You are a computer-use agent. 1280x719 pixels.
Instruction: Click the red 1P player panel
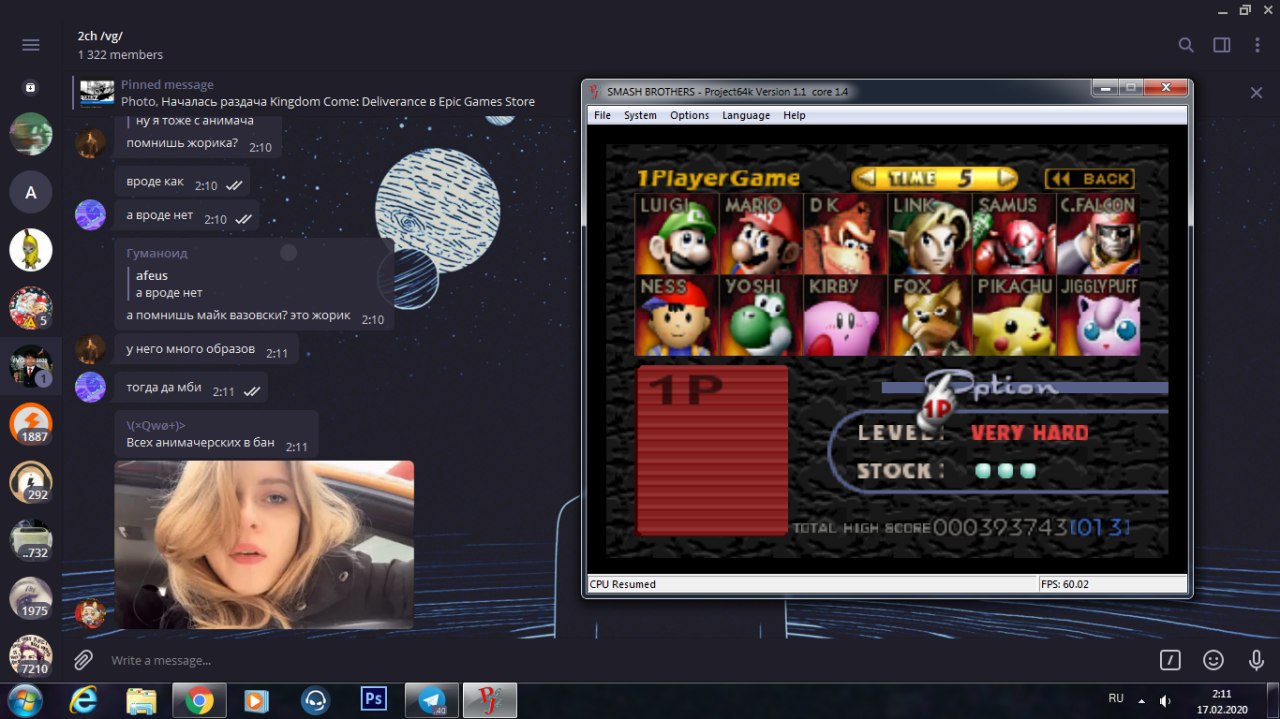(712, 450)
